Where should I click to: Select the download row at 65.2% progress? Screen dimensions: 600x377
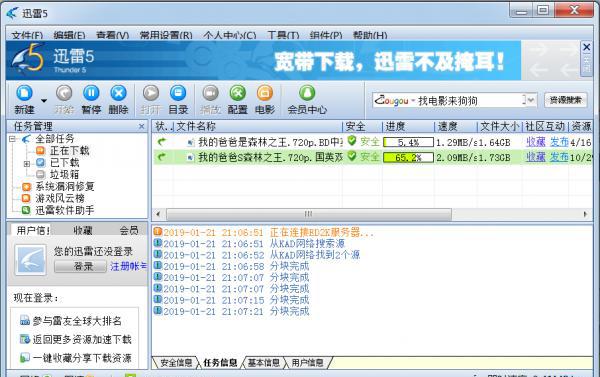[373, 157]
